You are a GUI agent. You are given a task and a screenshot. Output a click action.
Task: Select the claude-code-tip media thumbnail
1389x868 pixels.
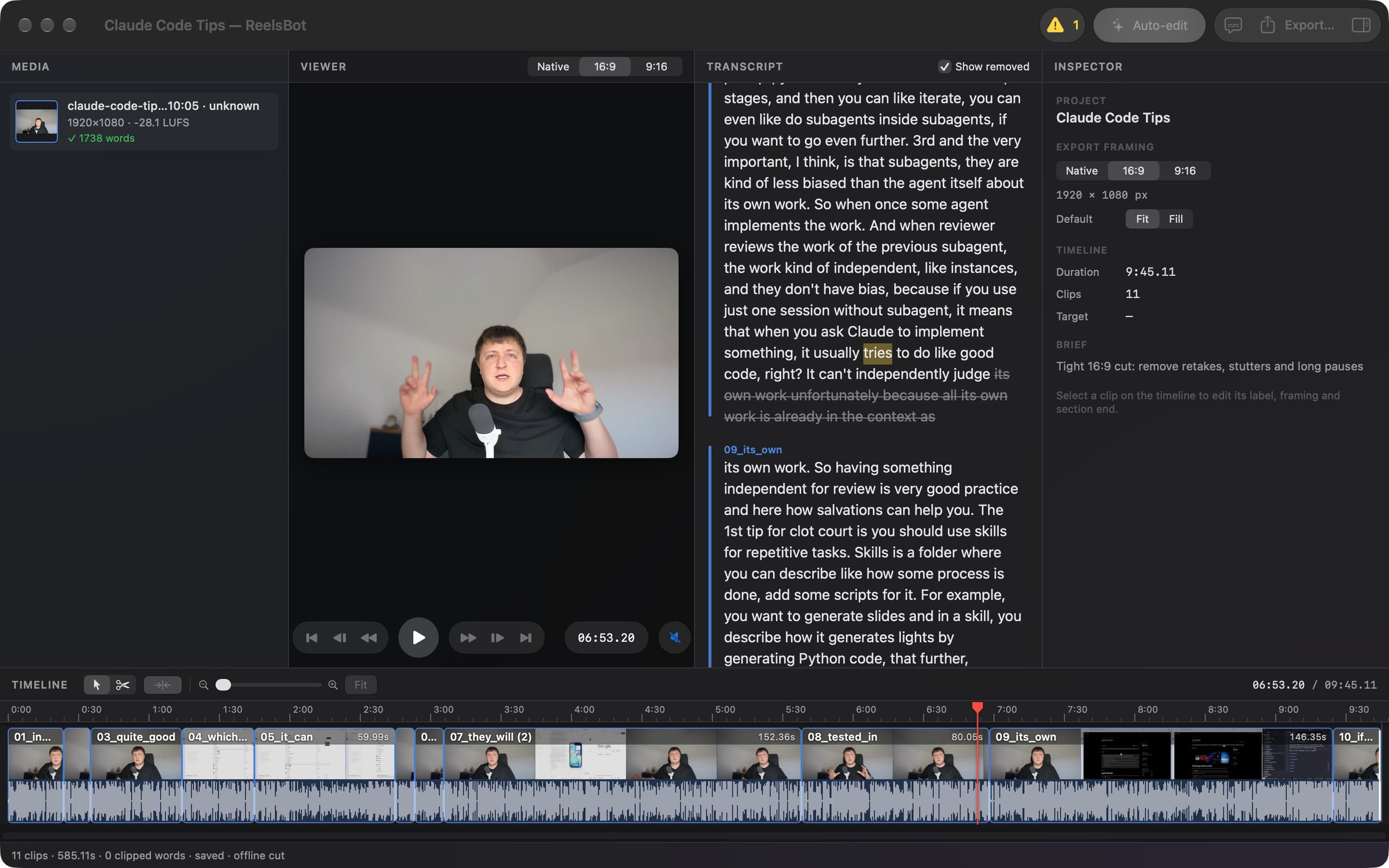click(x=36, y=122)
